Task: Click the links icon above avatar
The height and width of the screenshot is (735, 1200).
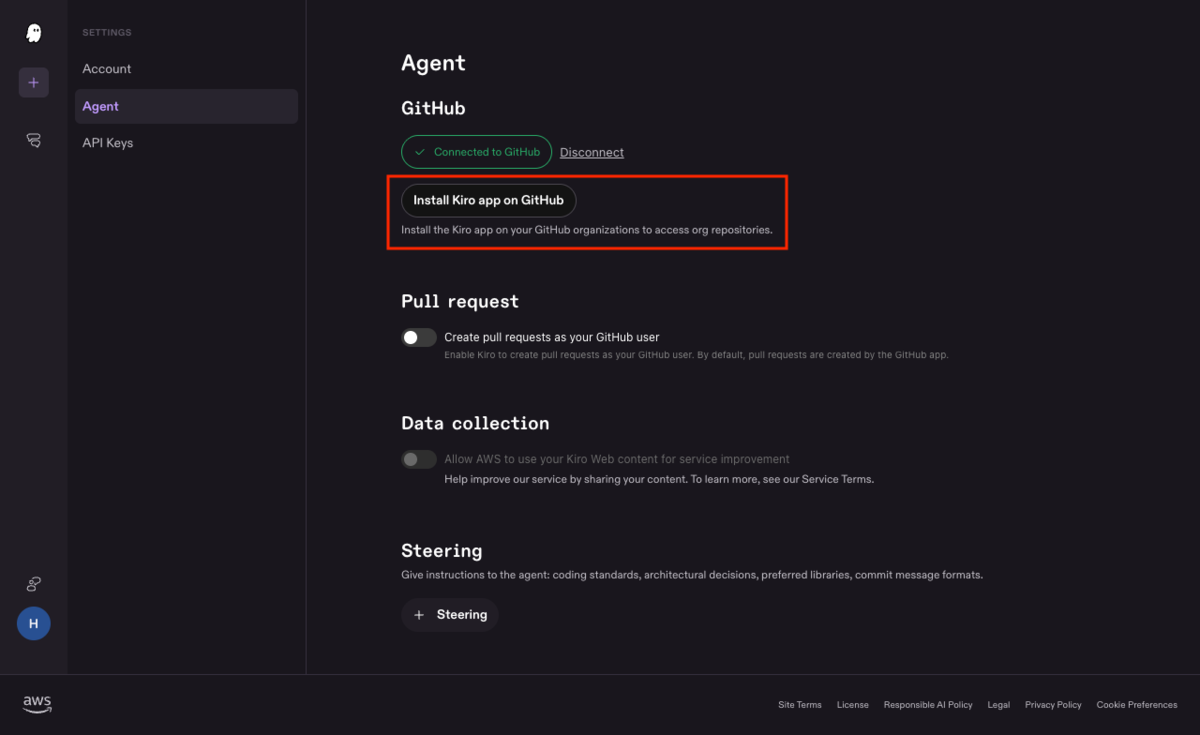Action: [33, 584]
